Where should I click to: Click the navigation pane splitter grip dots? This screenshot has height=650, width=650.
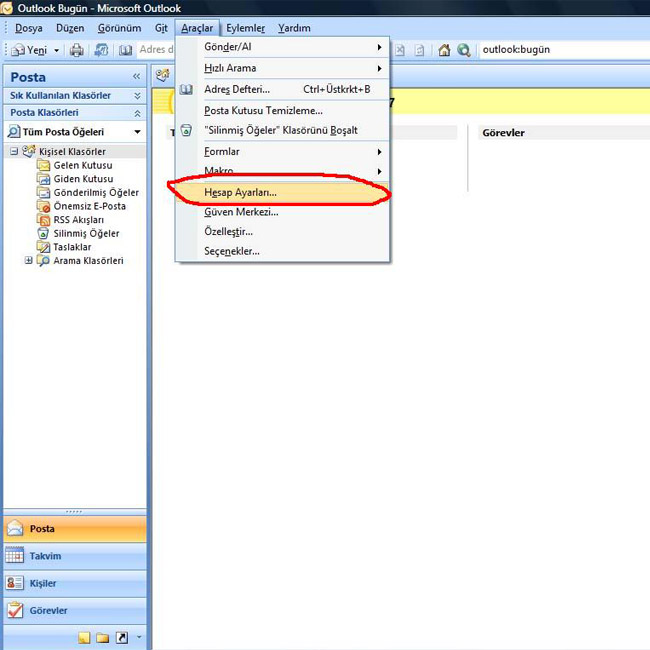74,512
